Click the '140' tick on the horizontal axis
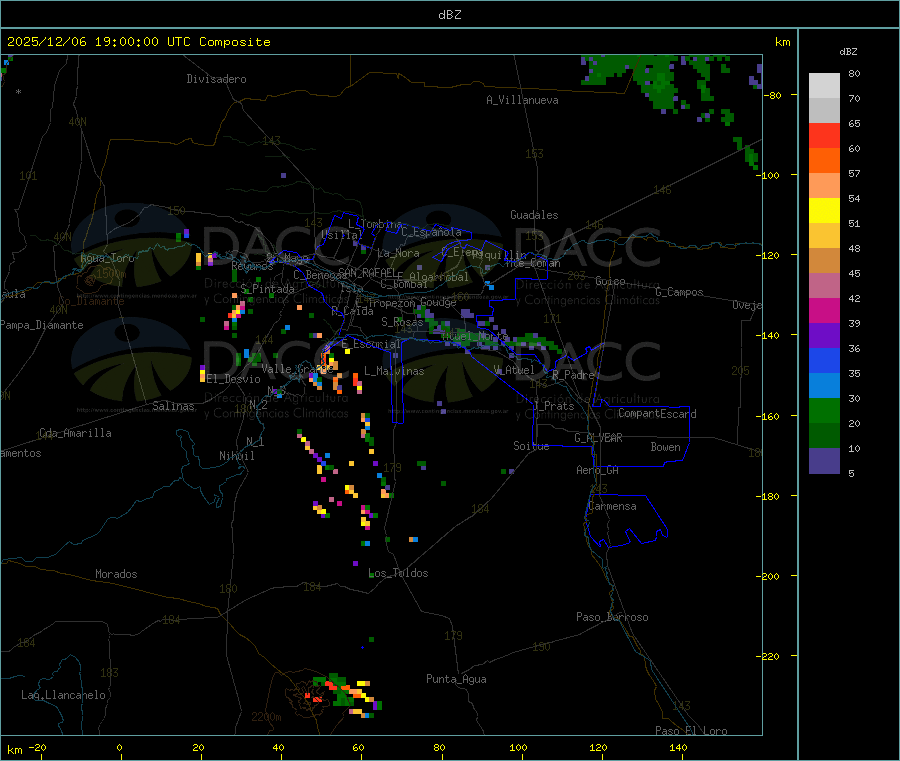Image resolution: width=900 pixels, height=761 pixels. 678,747
